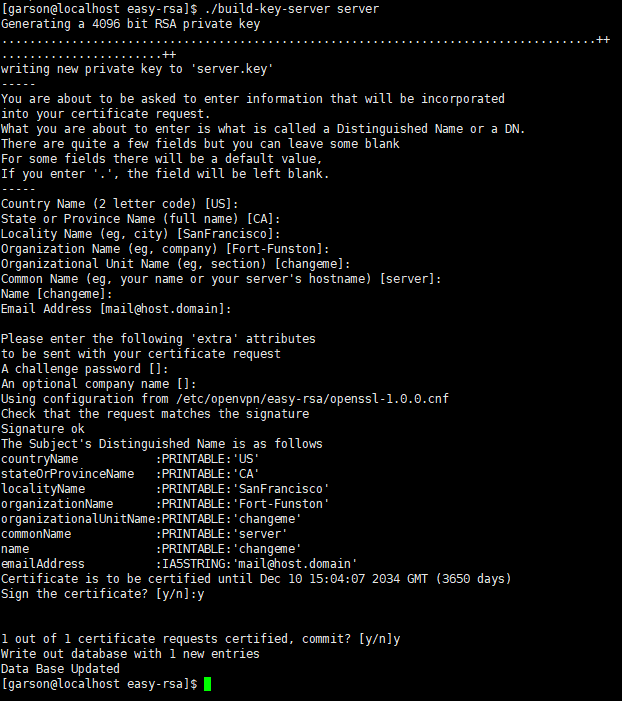This screenshot has height=701, width=622.
Task: Click the 'Sign the certificate? [y/n]:y' line
Action: [x=103, y=594]
